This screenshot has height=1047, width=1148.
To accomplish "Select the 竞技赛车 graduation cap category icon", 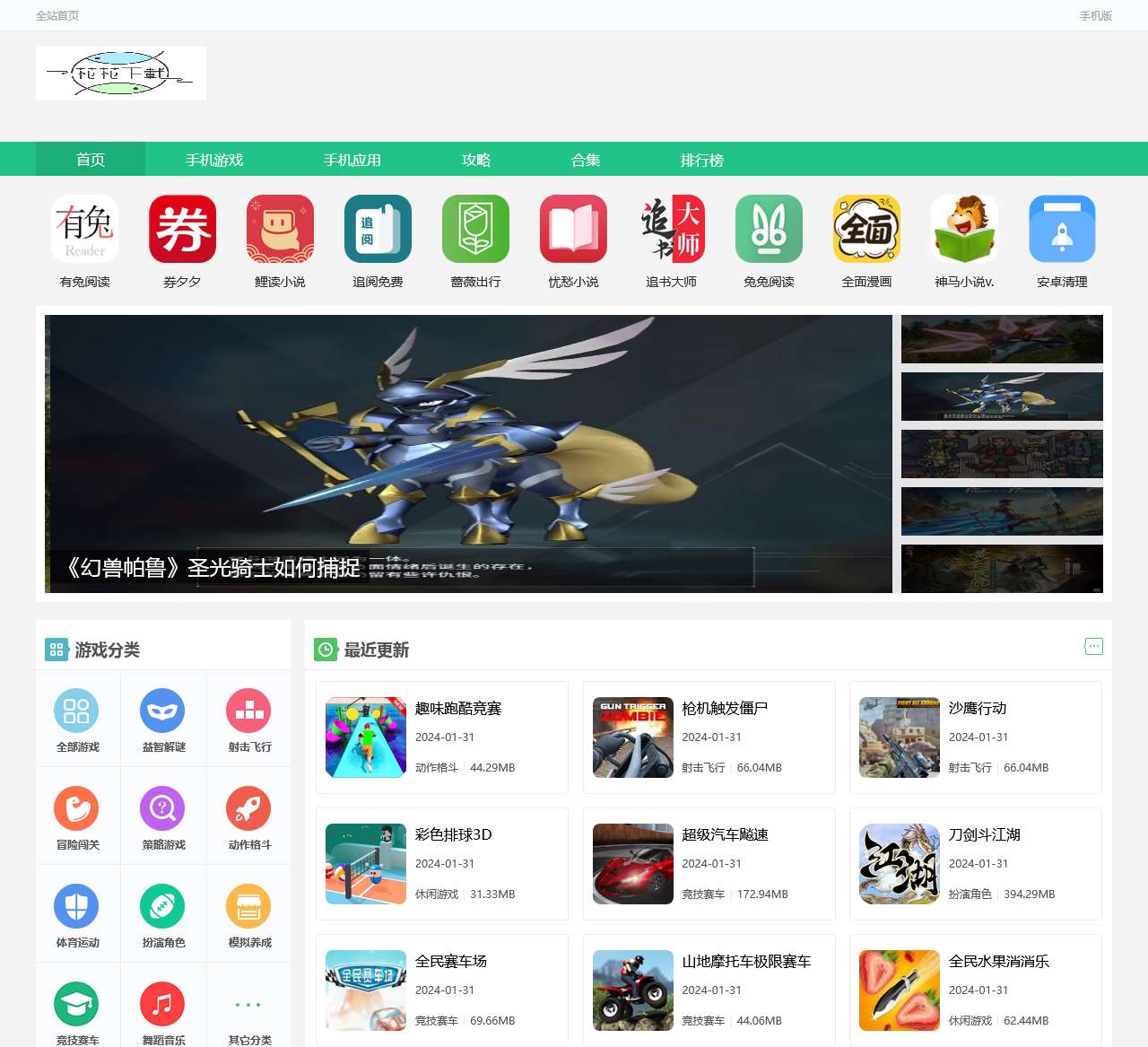I will point(76,1004).
